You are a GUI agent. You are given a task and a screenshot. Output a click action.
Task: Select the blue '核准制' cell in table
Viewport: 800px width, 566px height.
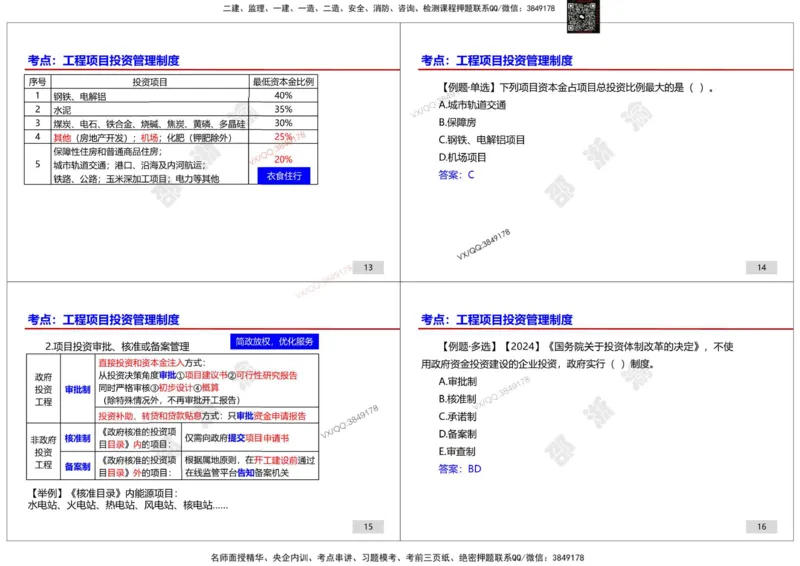[x=78, y=438]
